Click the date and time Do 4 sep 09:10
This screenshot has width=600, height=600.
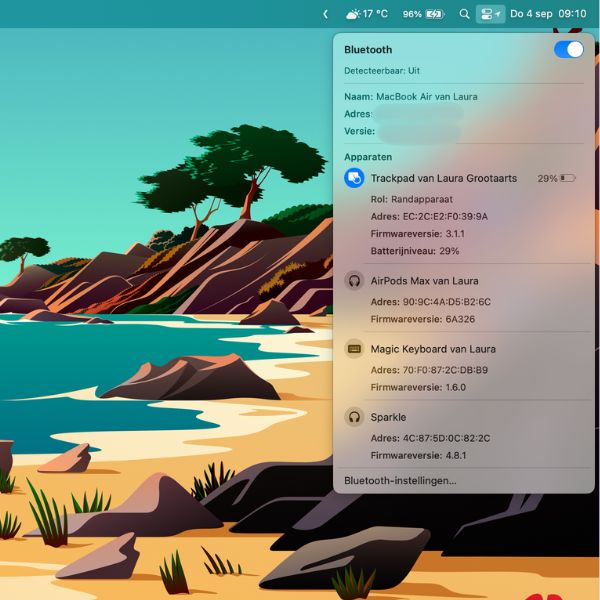pyautogui.click(x=548, y=14)
